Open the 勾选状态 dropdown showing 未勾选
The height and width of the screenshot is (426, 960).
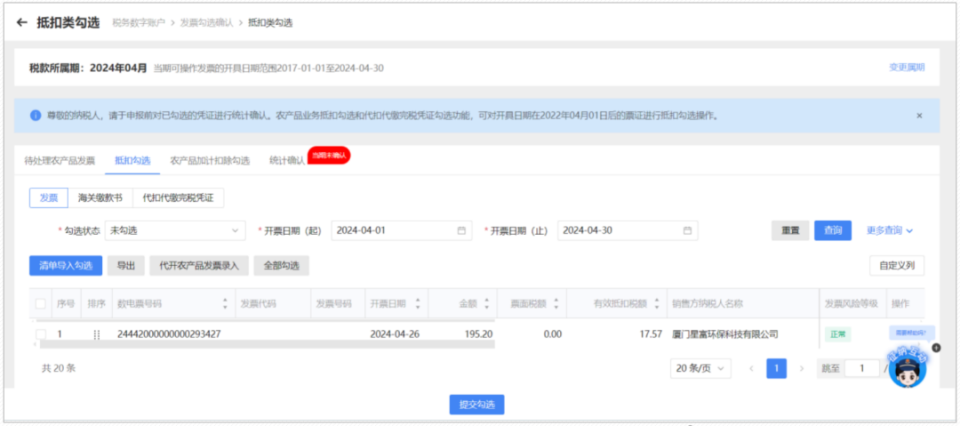click(x=175, y=231)
